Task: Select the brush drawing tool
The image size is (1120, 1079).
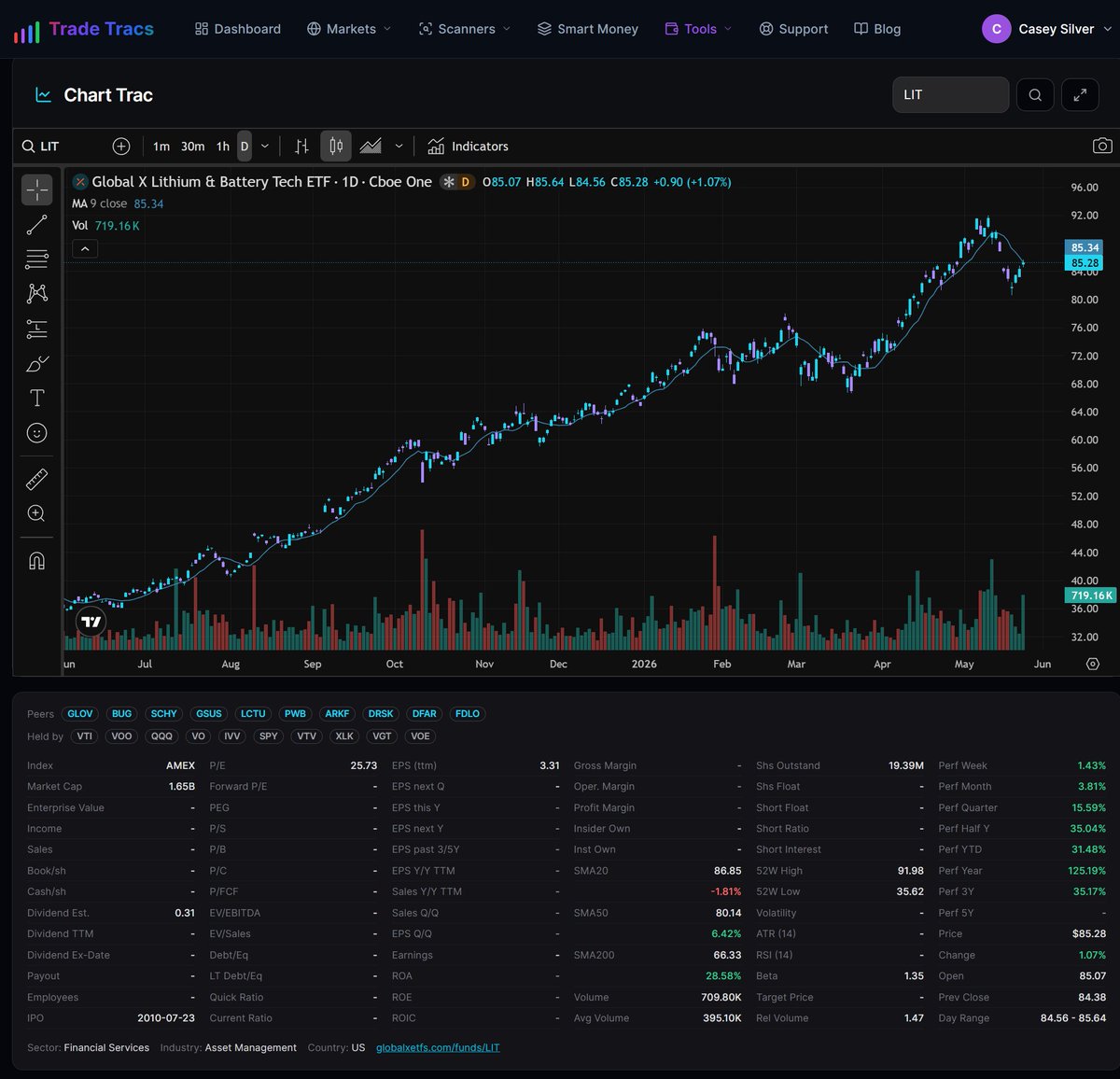Action: [x=37, y=363]
